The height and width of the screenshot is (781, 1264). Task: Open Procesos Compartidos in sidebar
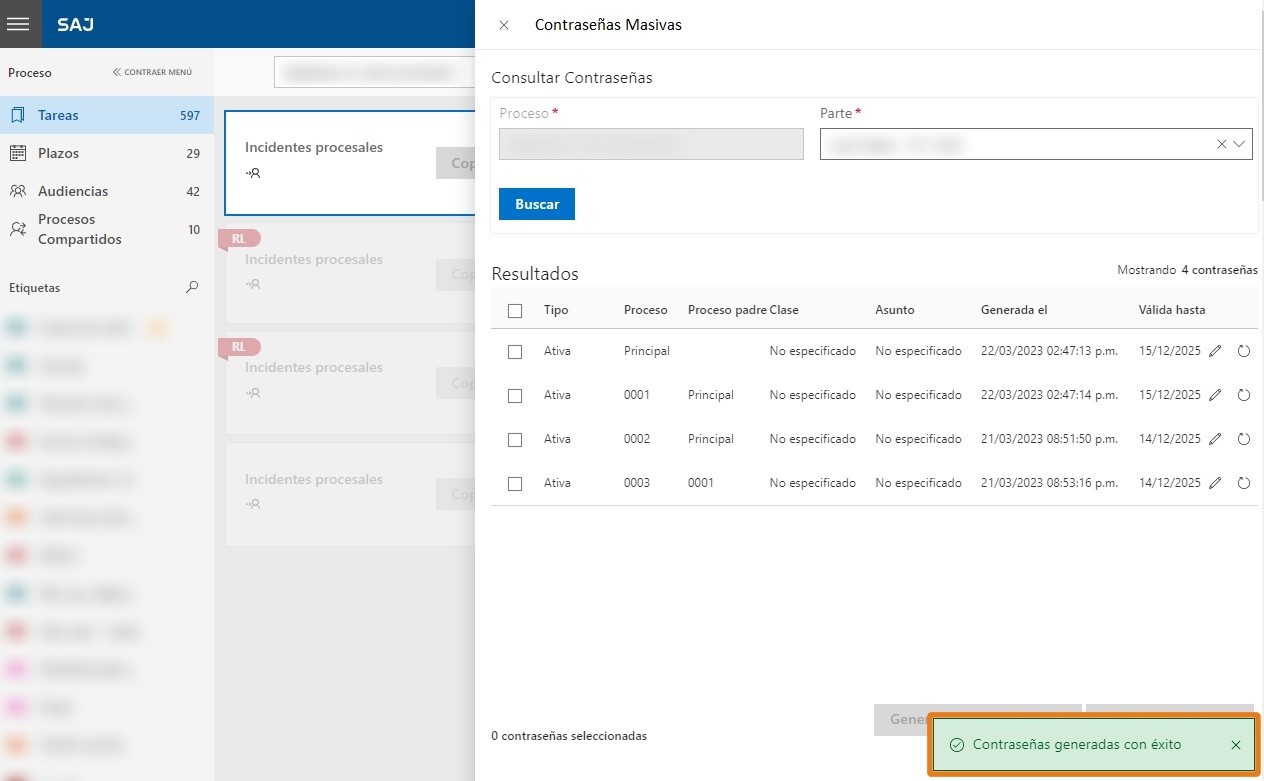tap(79, 229)
